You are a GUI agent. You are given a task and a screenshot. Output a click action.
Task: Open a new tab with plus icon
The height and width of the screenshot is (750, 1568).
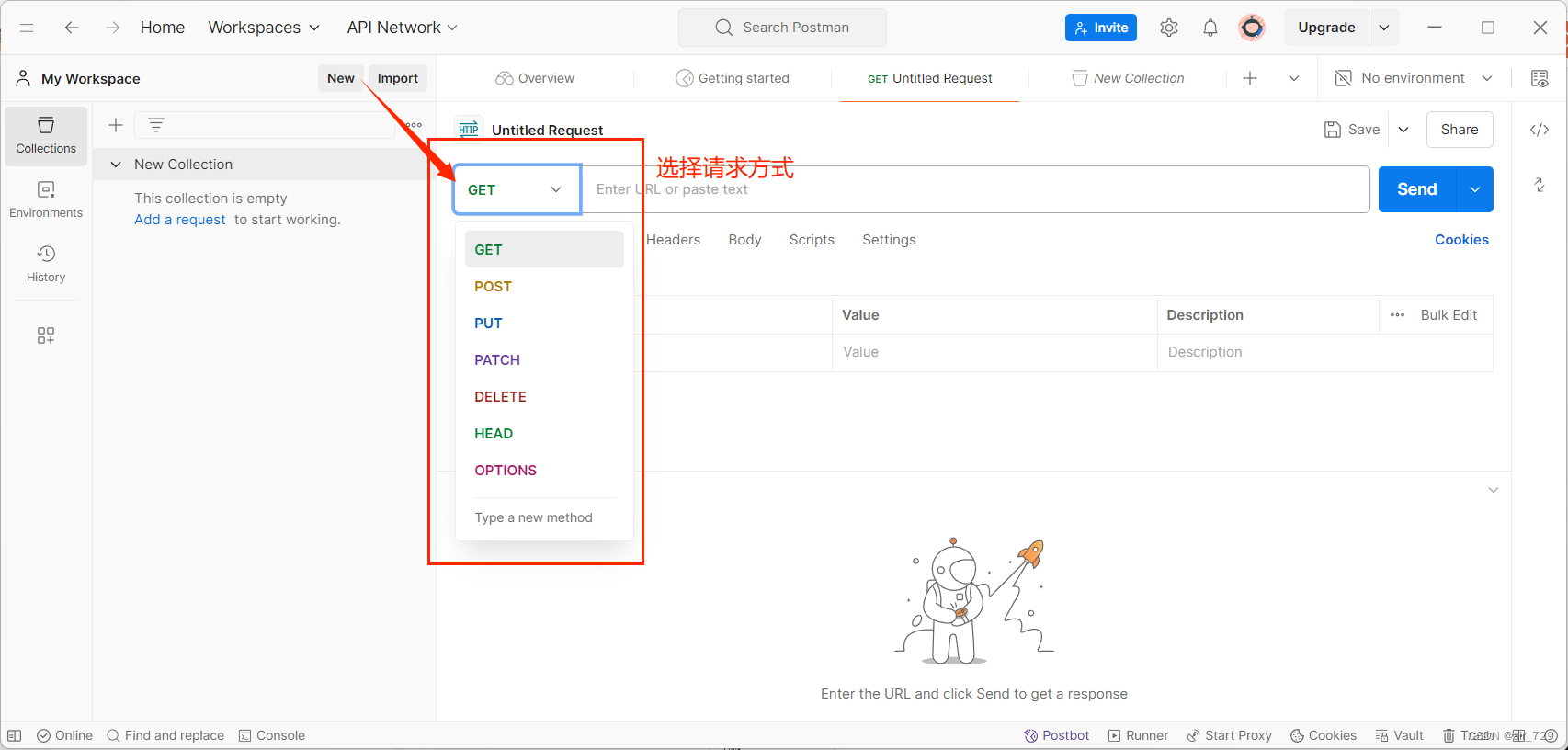(1250, 78)
